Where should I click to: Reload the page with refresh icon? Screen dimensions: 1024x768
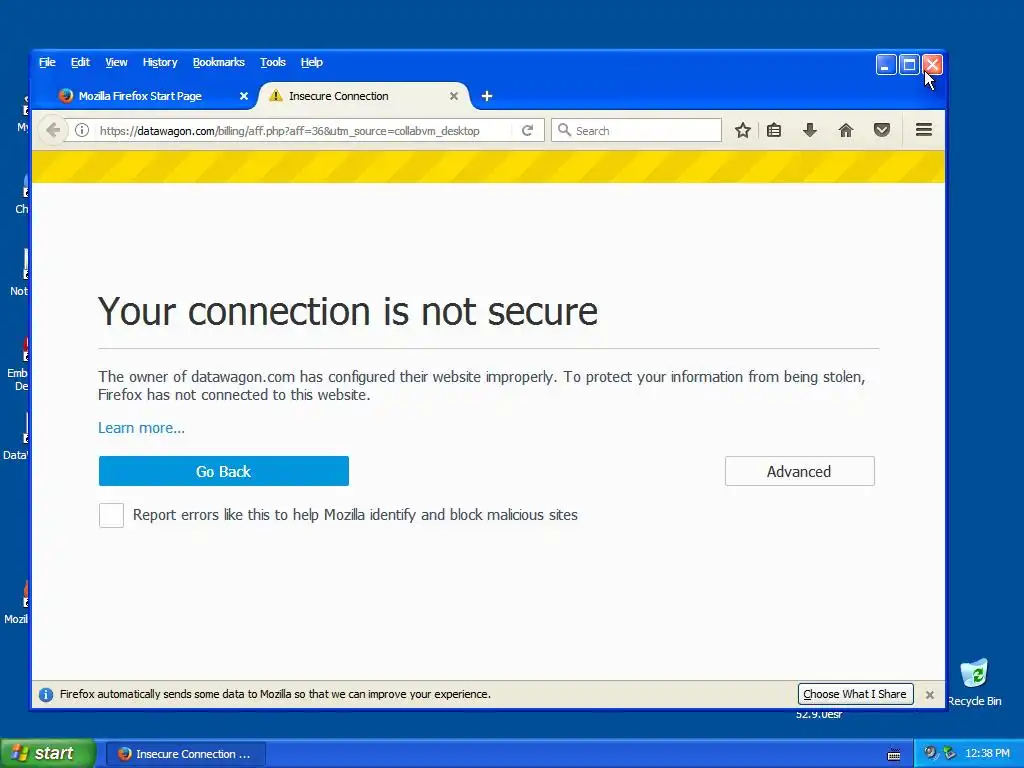pos(527,130)
